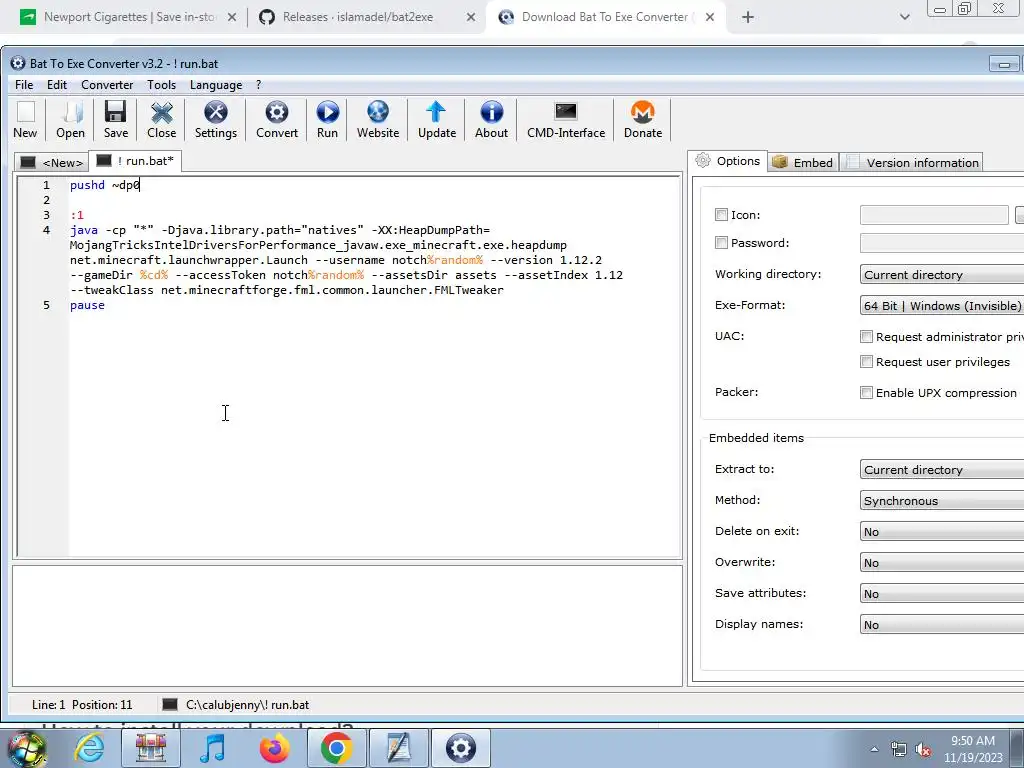1024x768 pixels.
Task: Enable UPX compression checkbox
Action: 866,392
